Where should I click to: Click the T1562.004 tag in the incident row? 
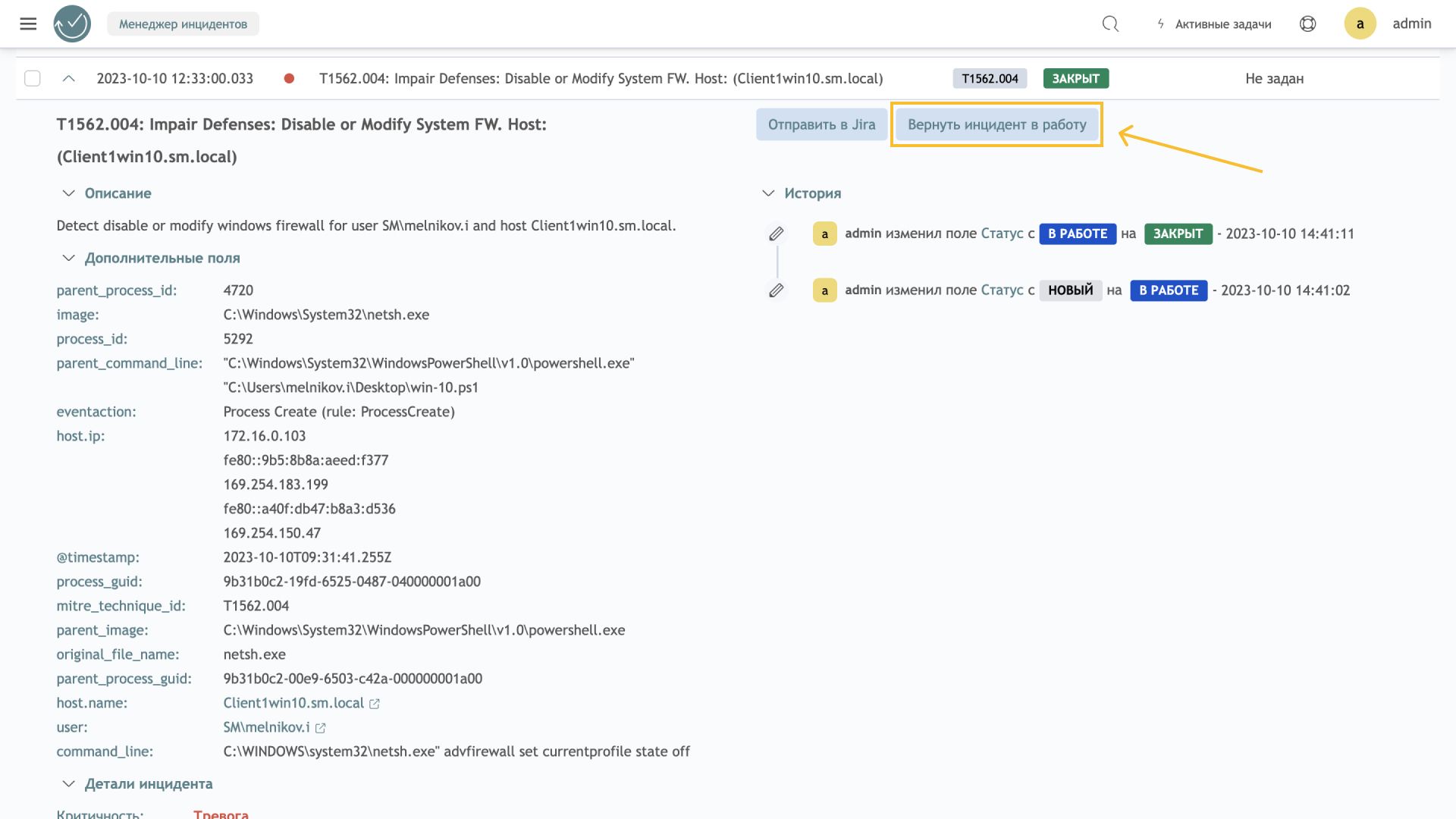[x=990, y=78]
